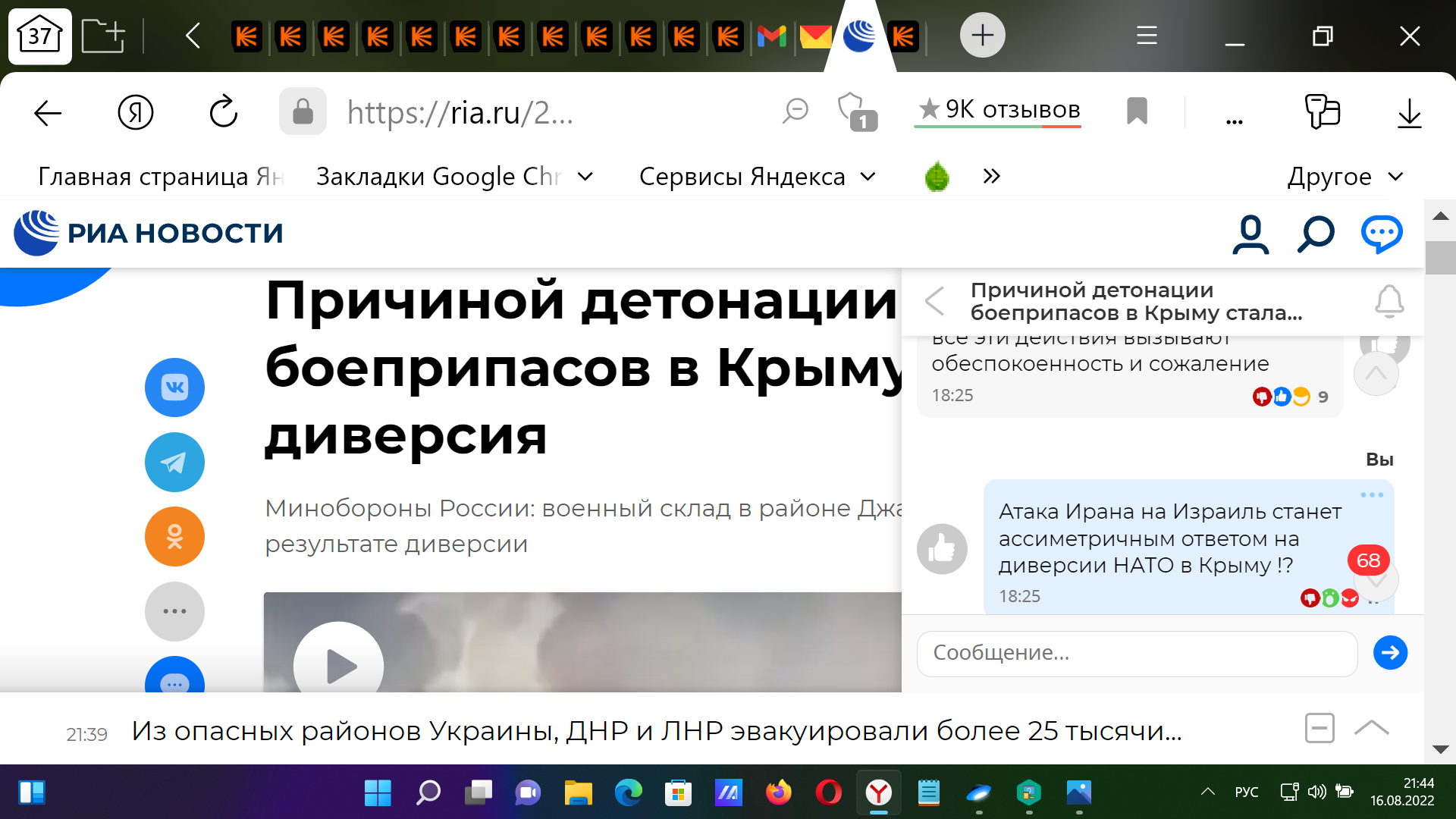Open site search magnifier icon
Image resolution: width=1456 pixels, height=819 pixels.
tap(1316, 234)
